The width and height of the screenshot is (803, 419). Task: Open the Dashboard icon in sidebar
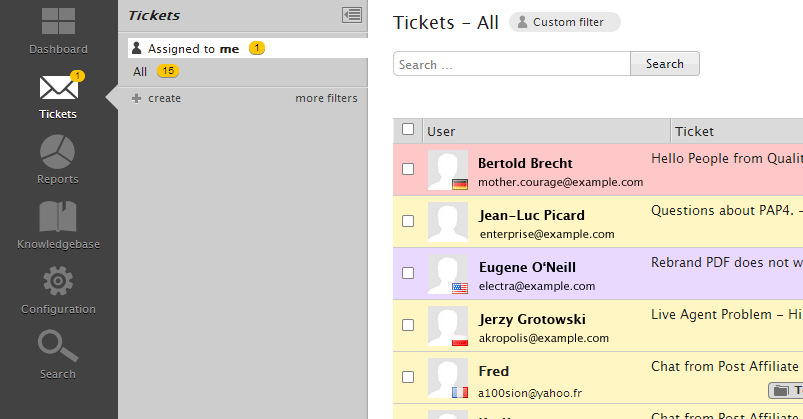tap(57, 24)
